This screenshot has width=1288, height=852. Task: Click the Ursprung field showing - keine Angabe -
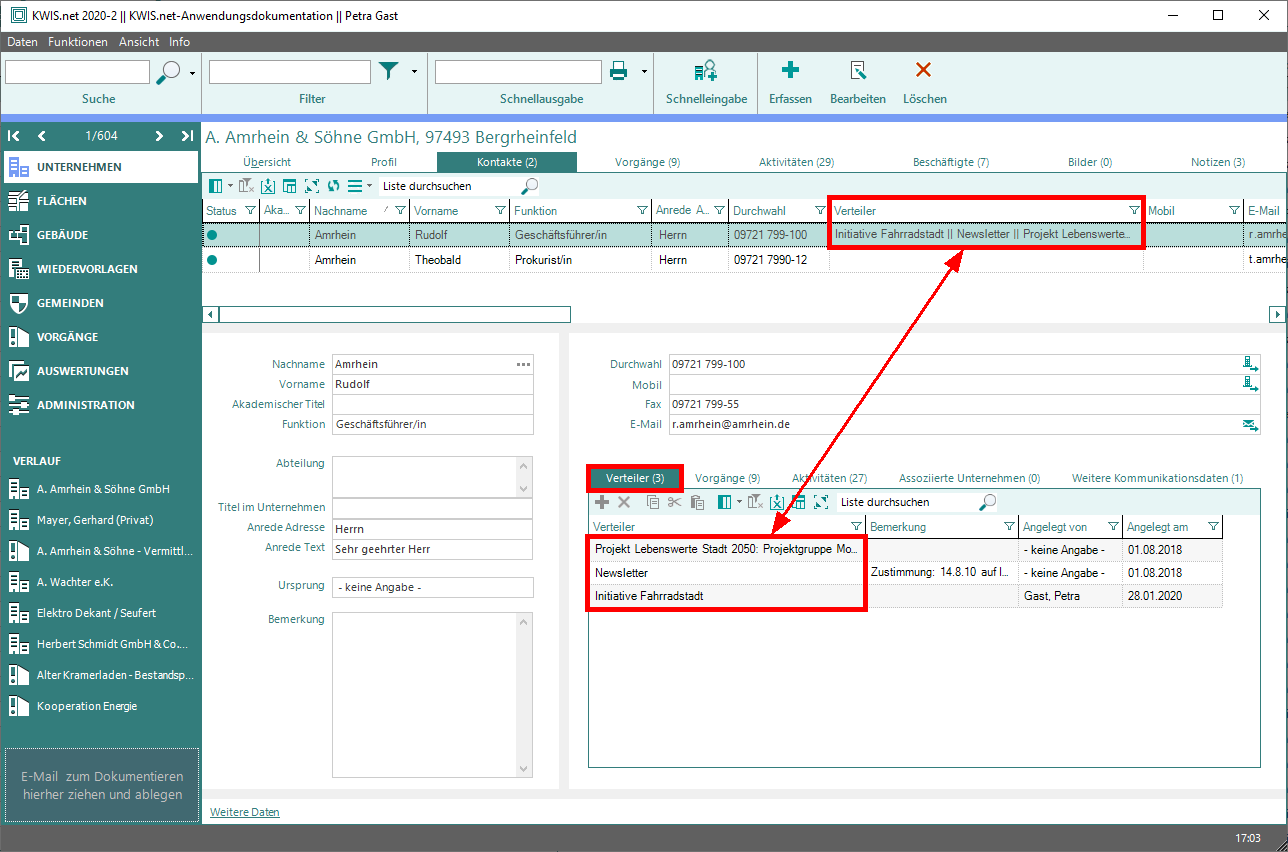tap(433, 587)
